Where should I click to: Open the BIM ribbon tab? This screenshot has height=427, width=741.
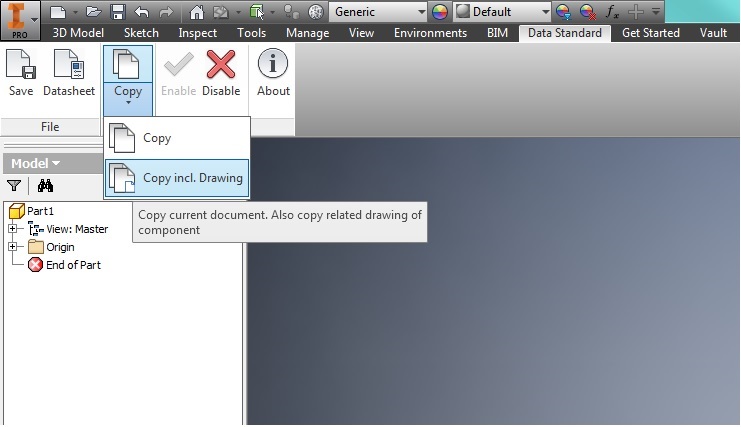click(x=498, y=33)
